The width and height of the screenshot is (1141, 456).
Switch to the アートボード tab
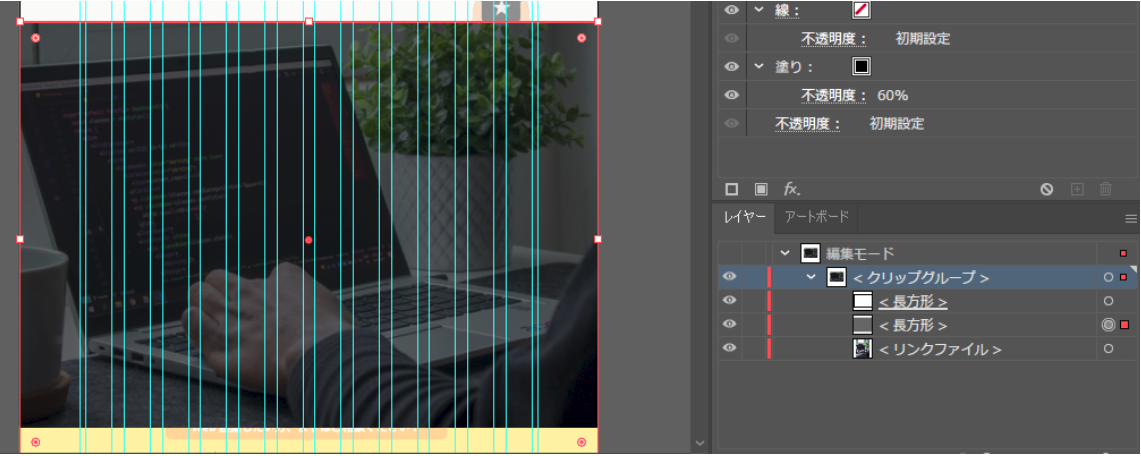click(x=816, y=217)
